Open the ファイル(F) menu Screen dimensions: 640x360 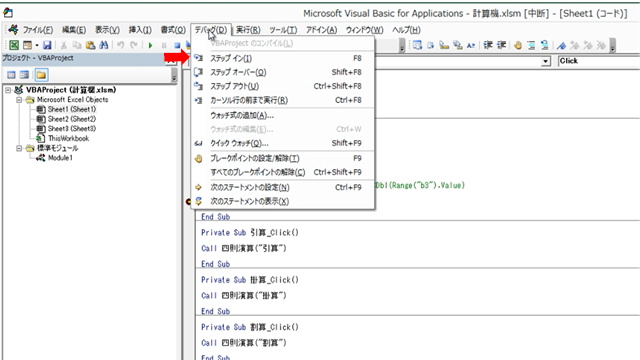click(38, 30)
